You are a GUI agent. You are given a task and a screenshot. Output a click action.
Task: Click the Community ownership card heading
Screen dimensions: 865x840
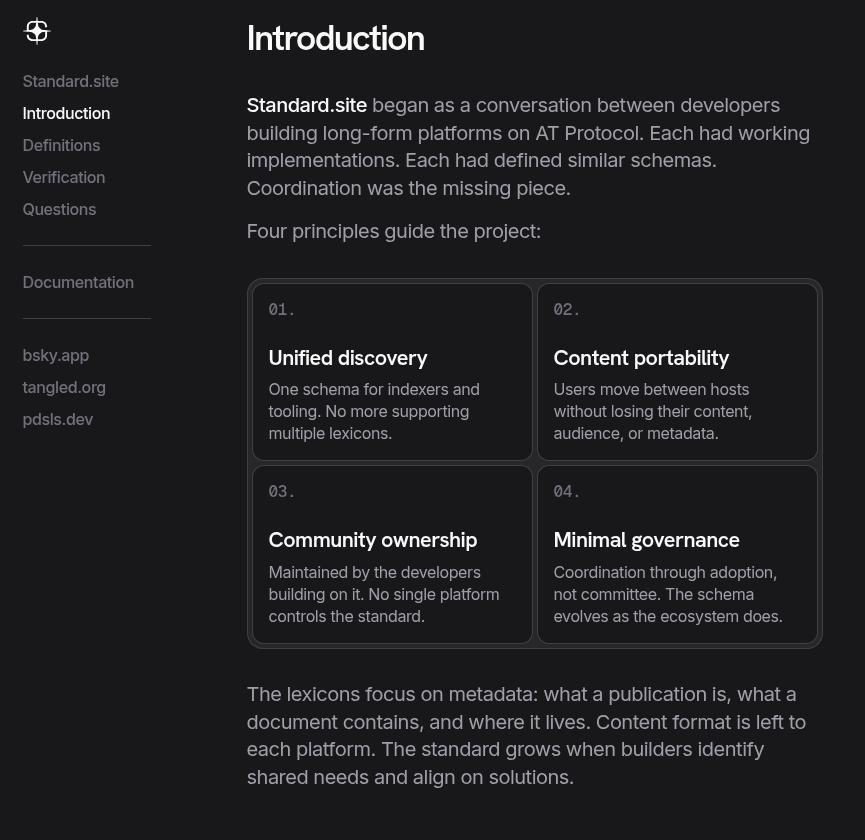[372, 540]
